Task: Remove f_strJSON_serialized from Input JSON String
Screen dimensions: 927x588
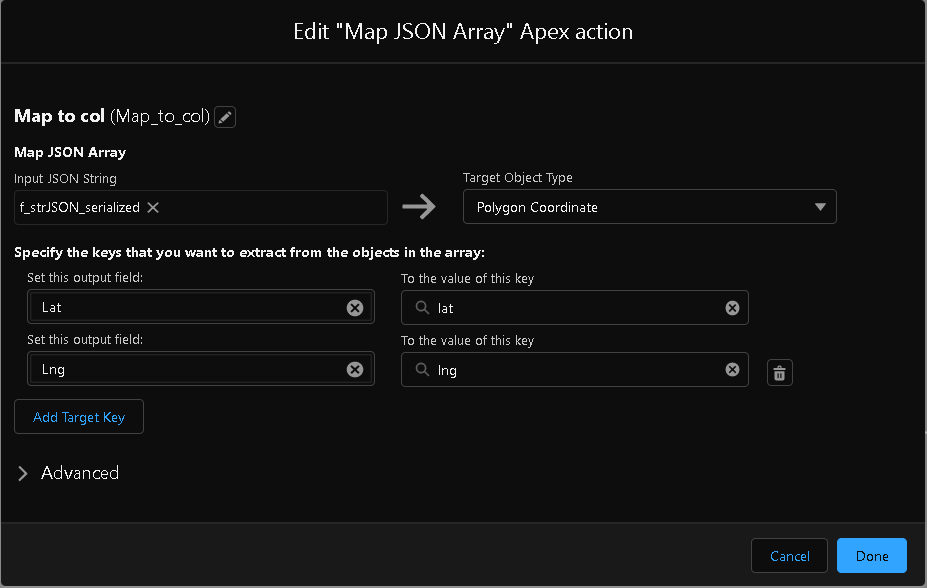Action: coord(153,207)
